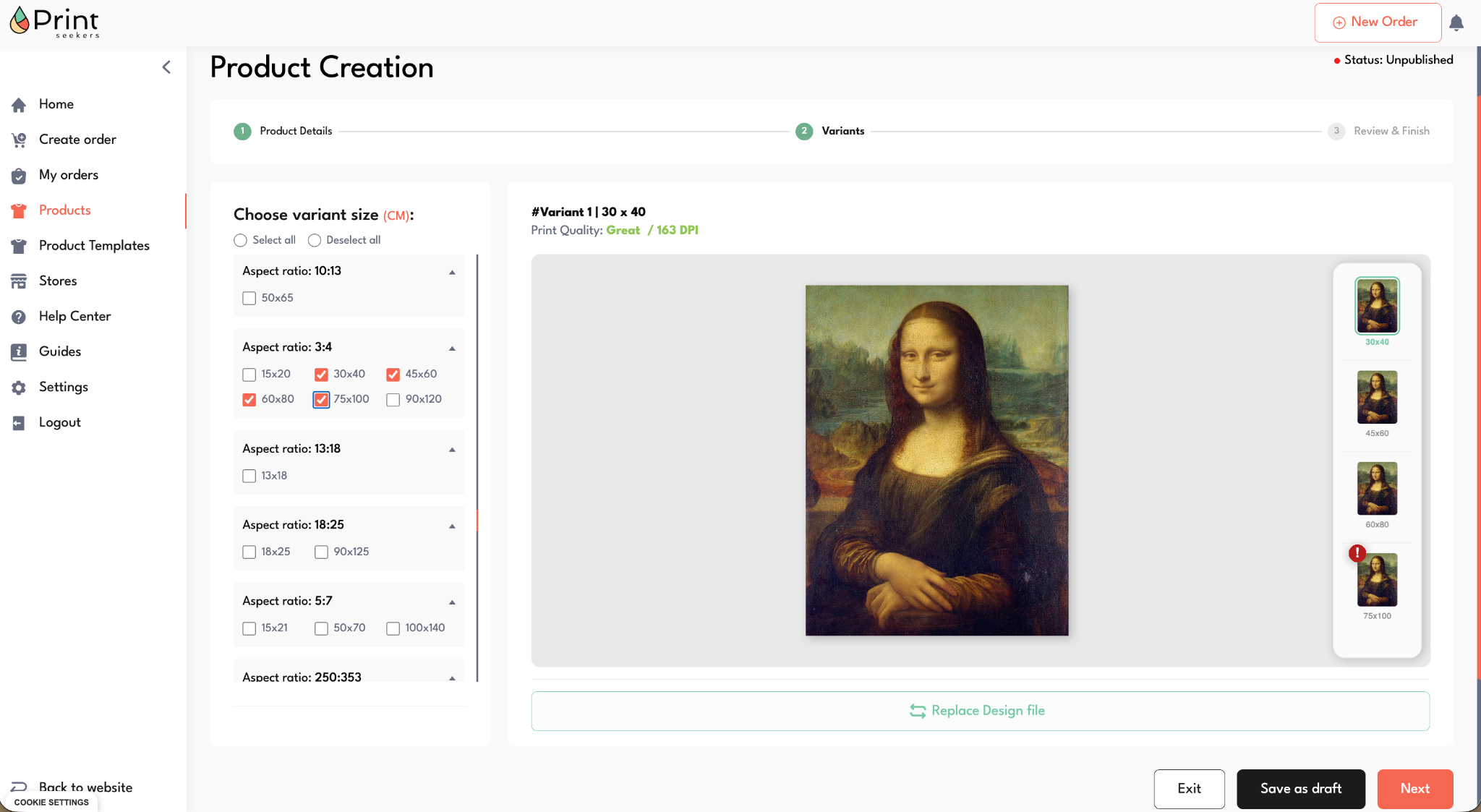1481x812 pixels.
Task: Select the 45x60 variant thumbnail
Action: point(1377,397)
